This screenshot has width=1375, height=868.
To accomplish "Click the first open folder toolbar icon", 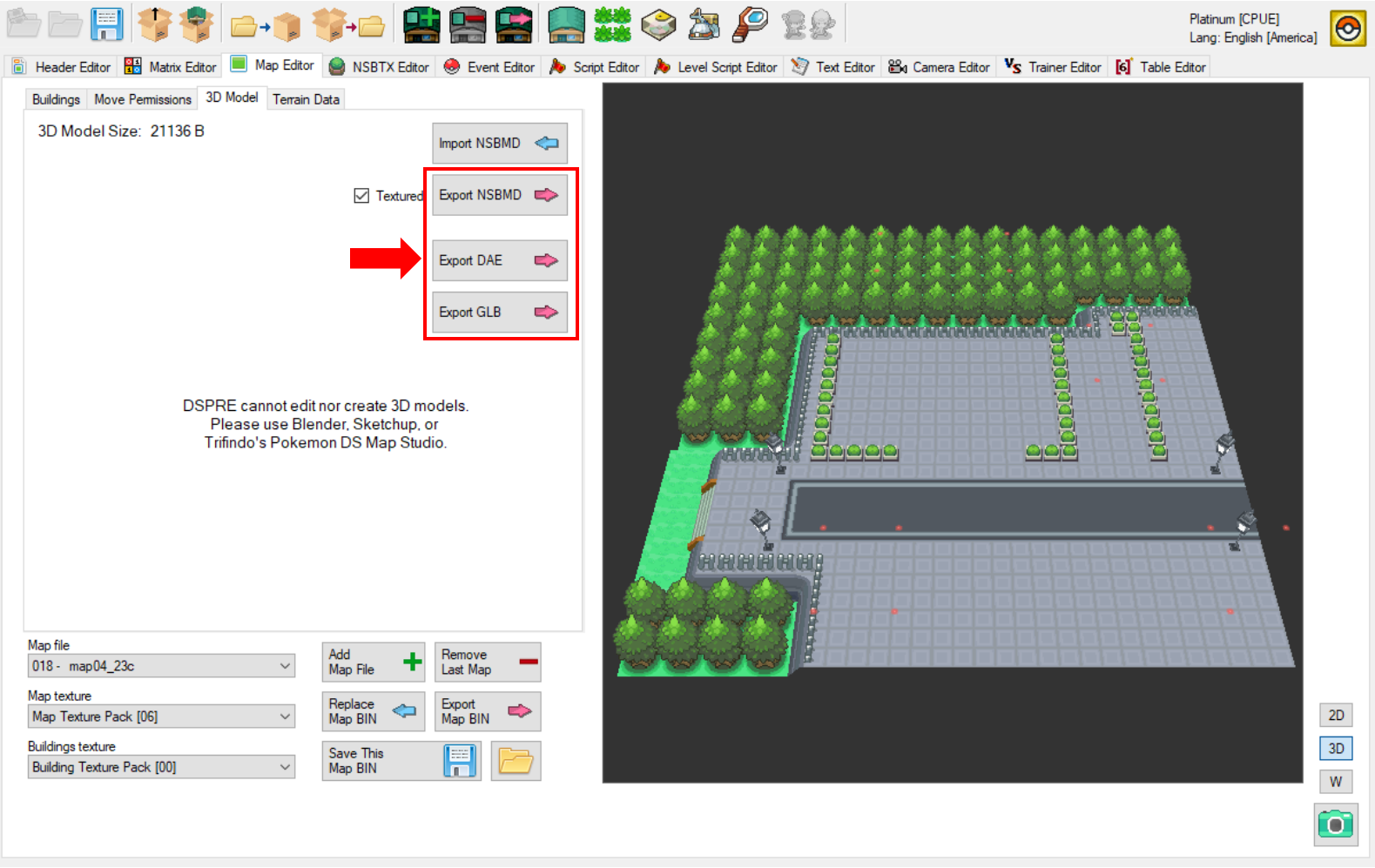I will click(24, 24).
